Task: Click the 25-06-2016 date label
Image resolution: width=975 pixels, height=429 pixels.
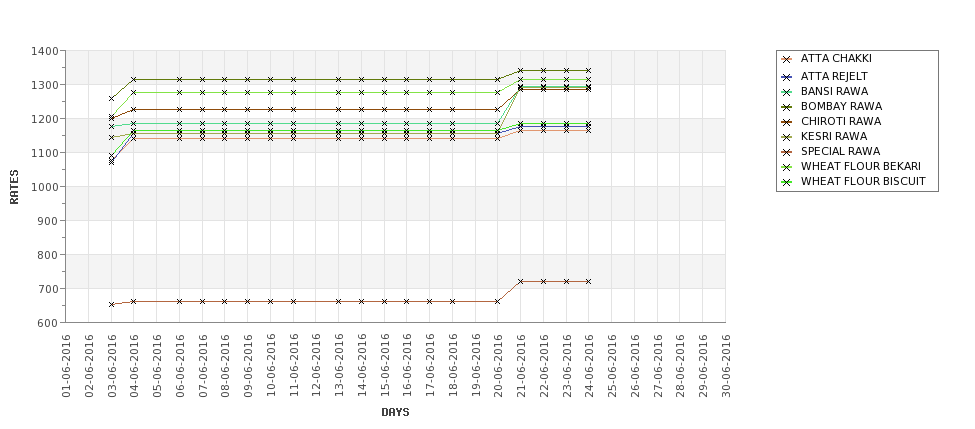Action: tap(612, 366)
